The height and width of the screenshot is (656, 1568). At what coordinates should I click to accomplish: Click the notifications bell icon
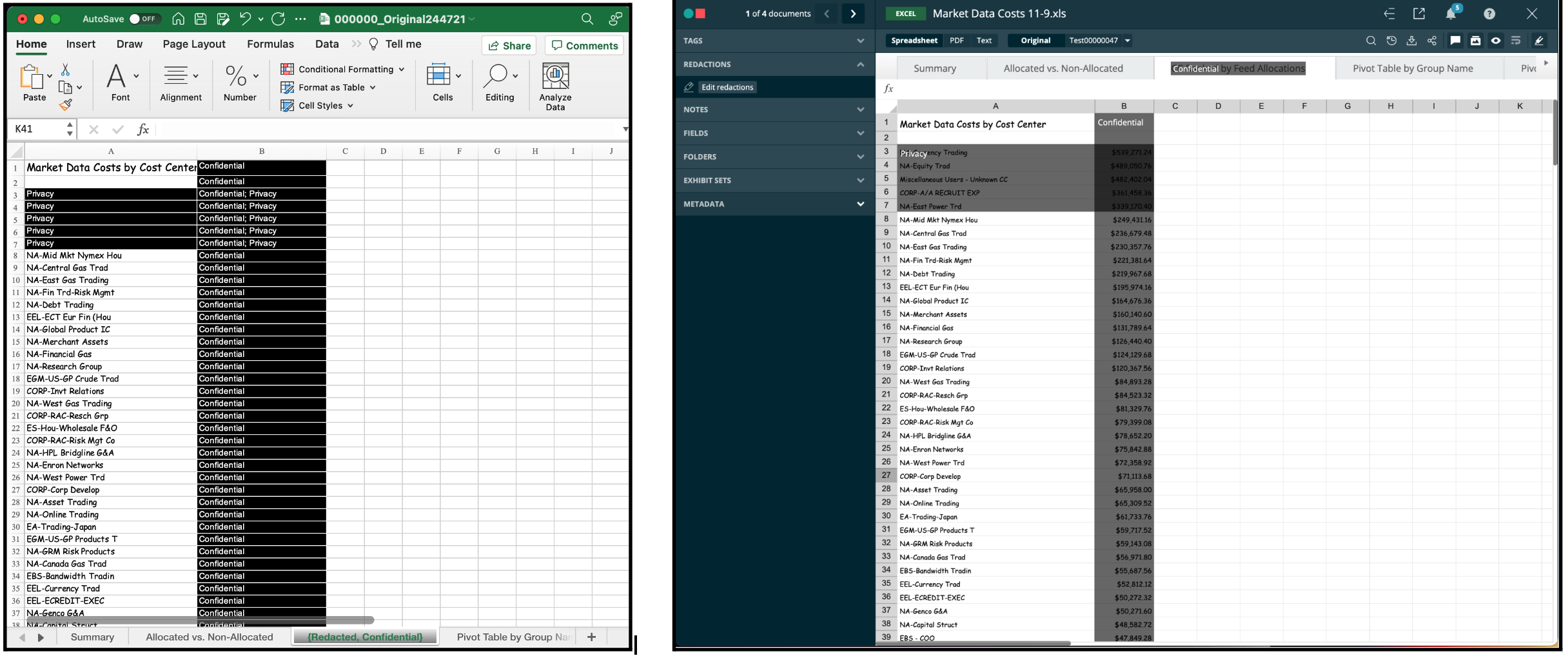[1450, 14]
